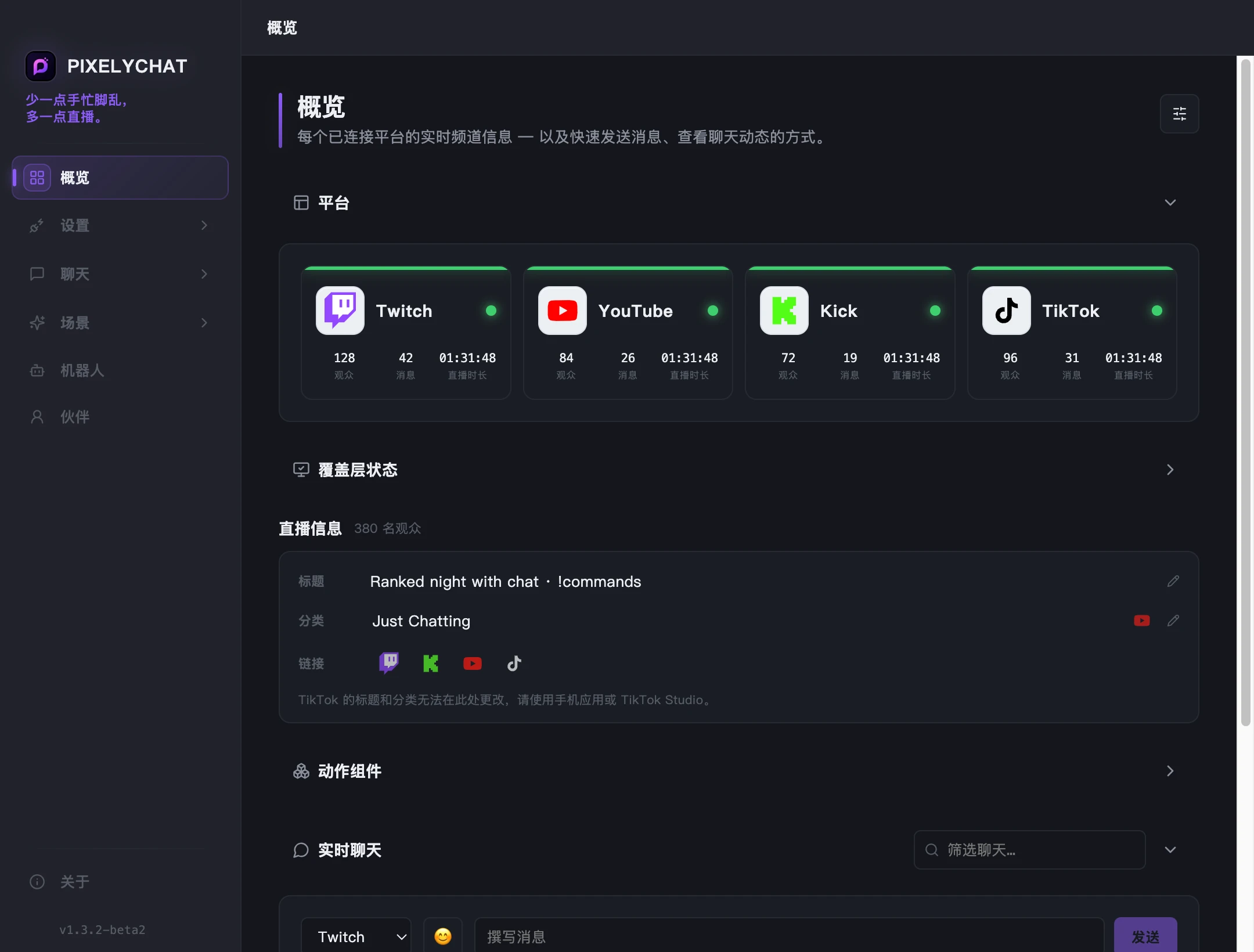Open 伙伴 in the sidebar
1254x952 pixels.
point(120,417)
